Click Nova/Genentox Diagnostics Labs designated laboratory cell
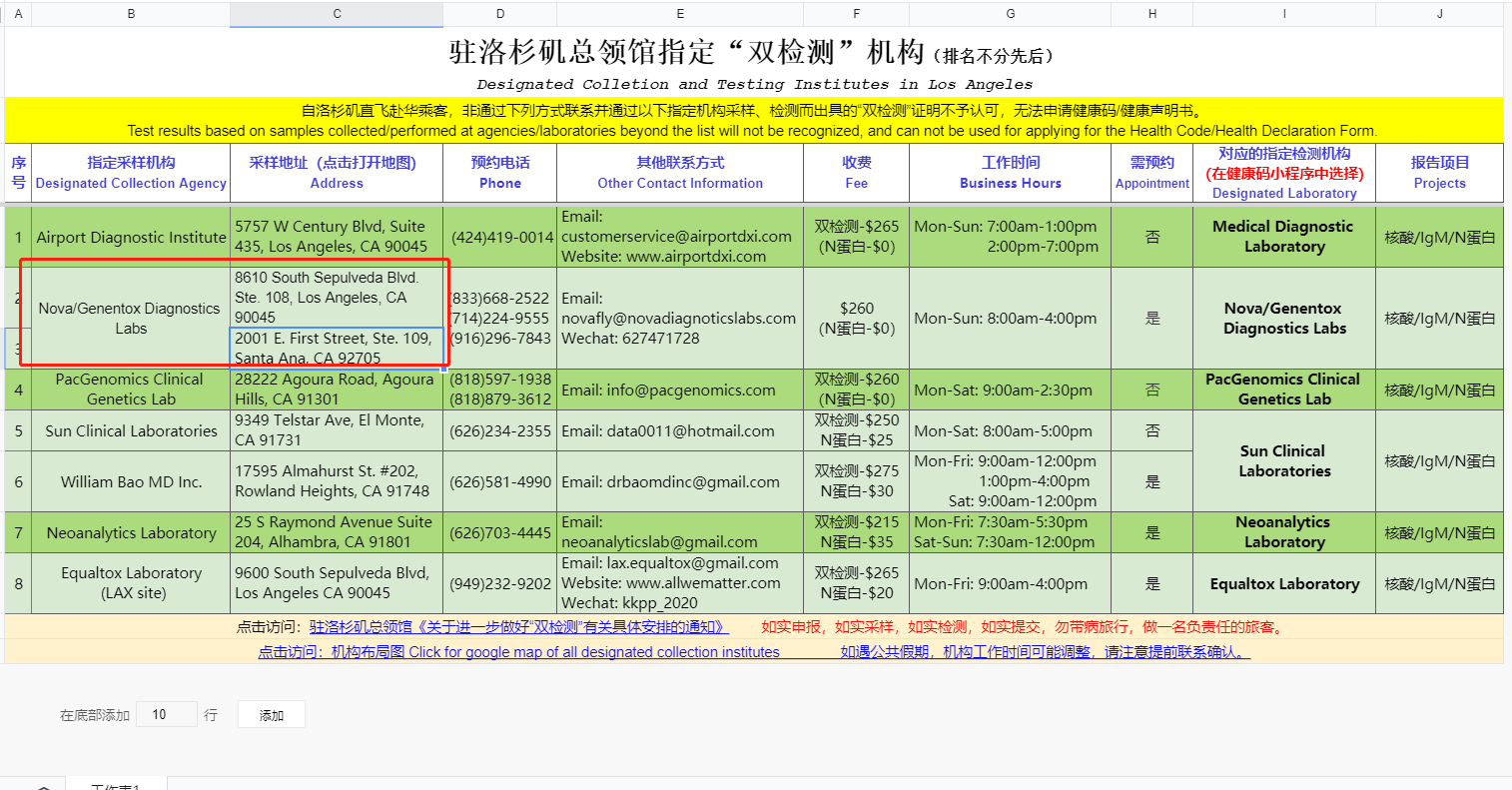 [x=1284, y=318]
